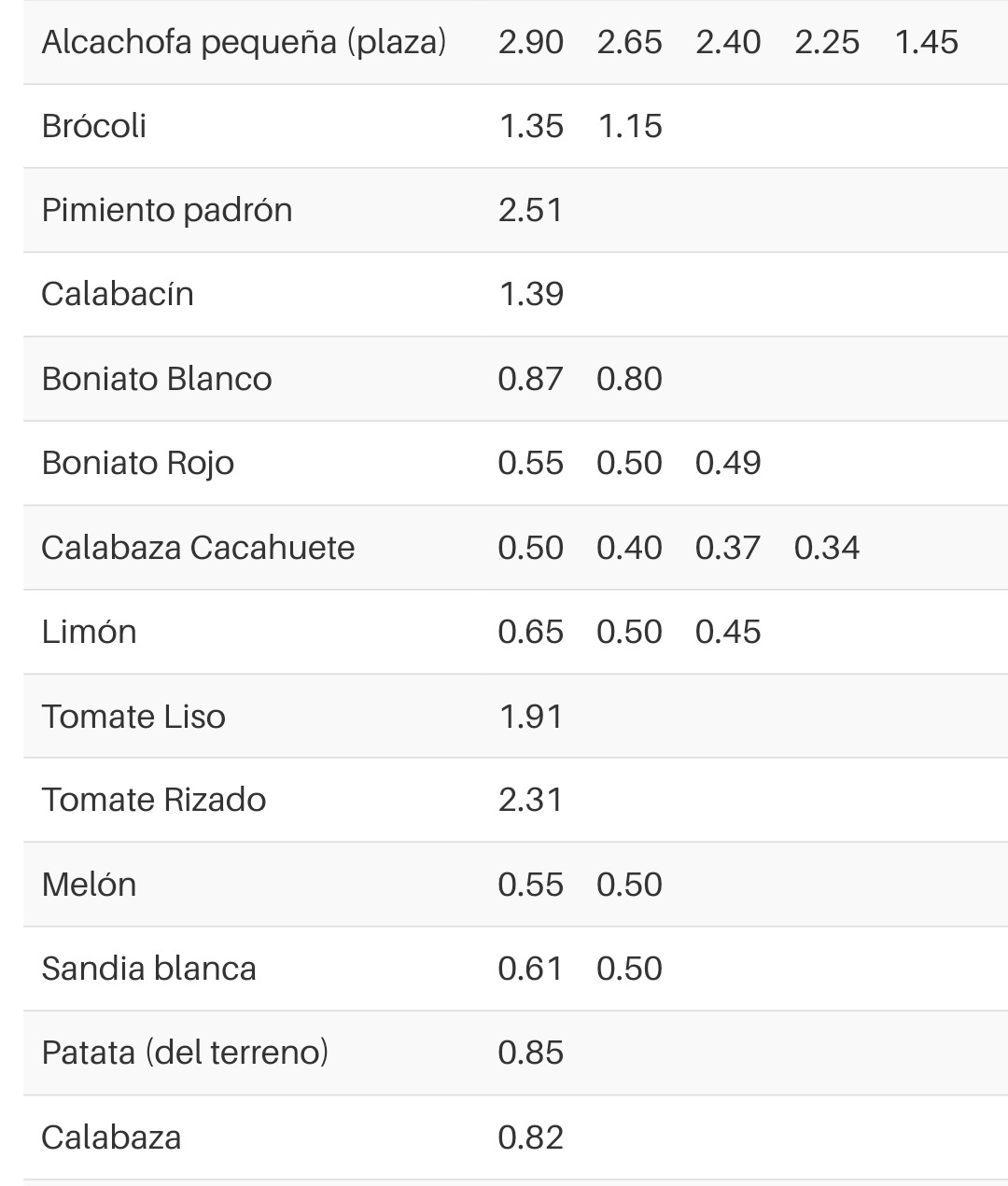
Task: Select the Calabaza Cacahuete price 0.34
Action: point(827,548)
